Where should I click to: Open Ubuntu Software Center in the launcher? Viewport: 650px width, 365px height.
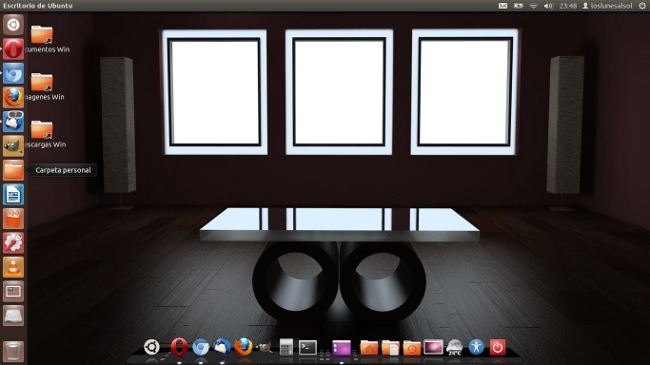coord(13,219)
